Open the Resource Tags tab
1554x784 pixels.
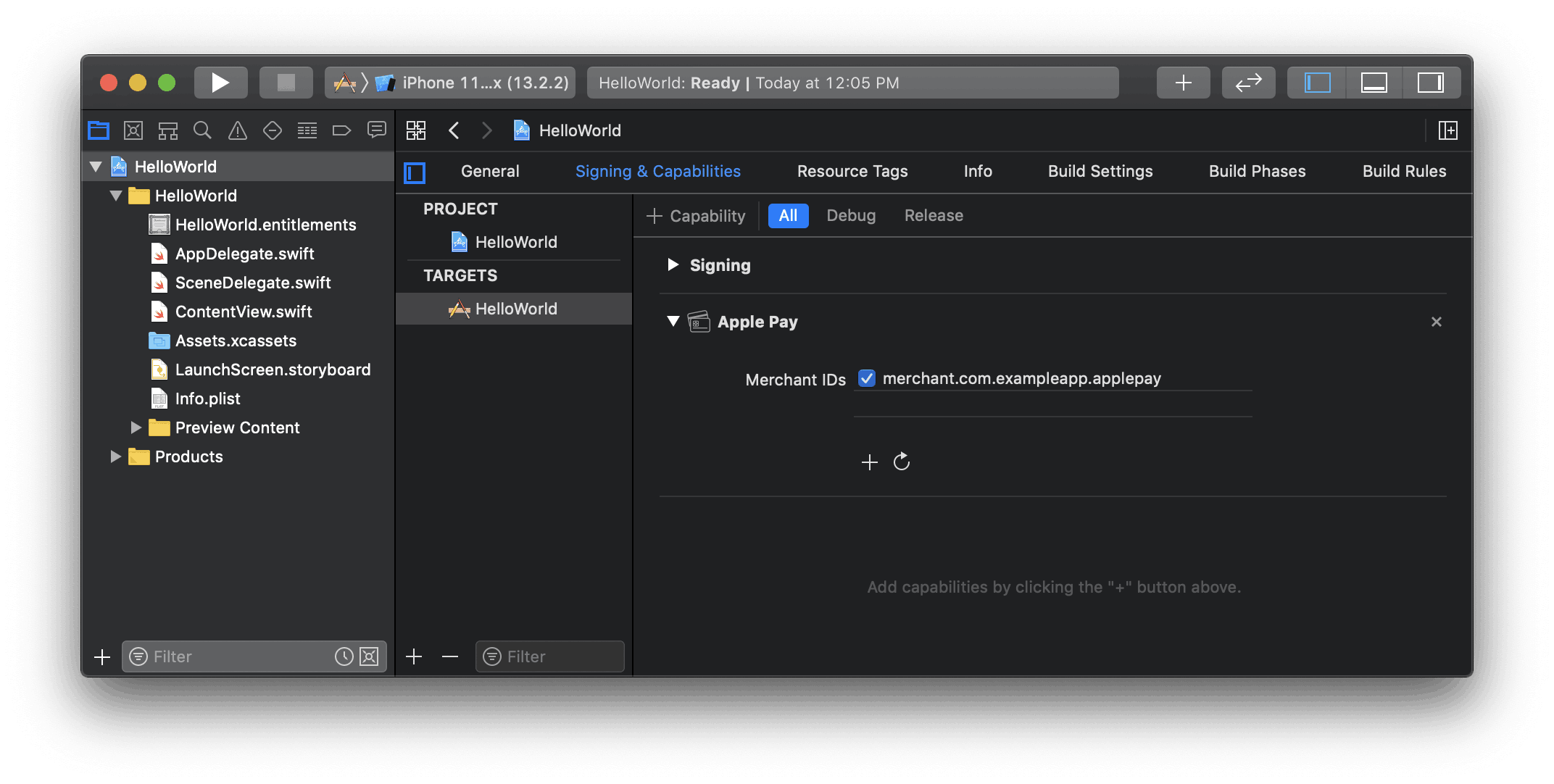[x=852, y=172]
